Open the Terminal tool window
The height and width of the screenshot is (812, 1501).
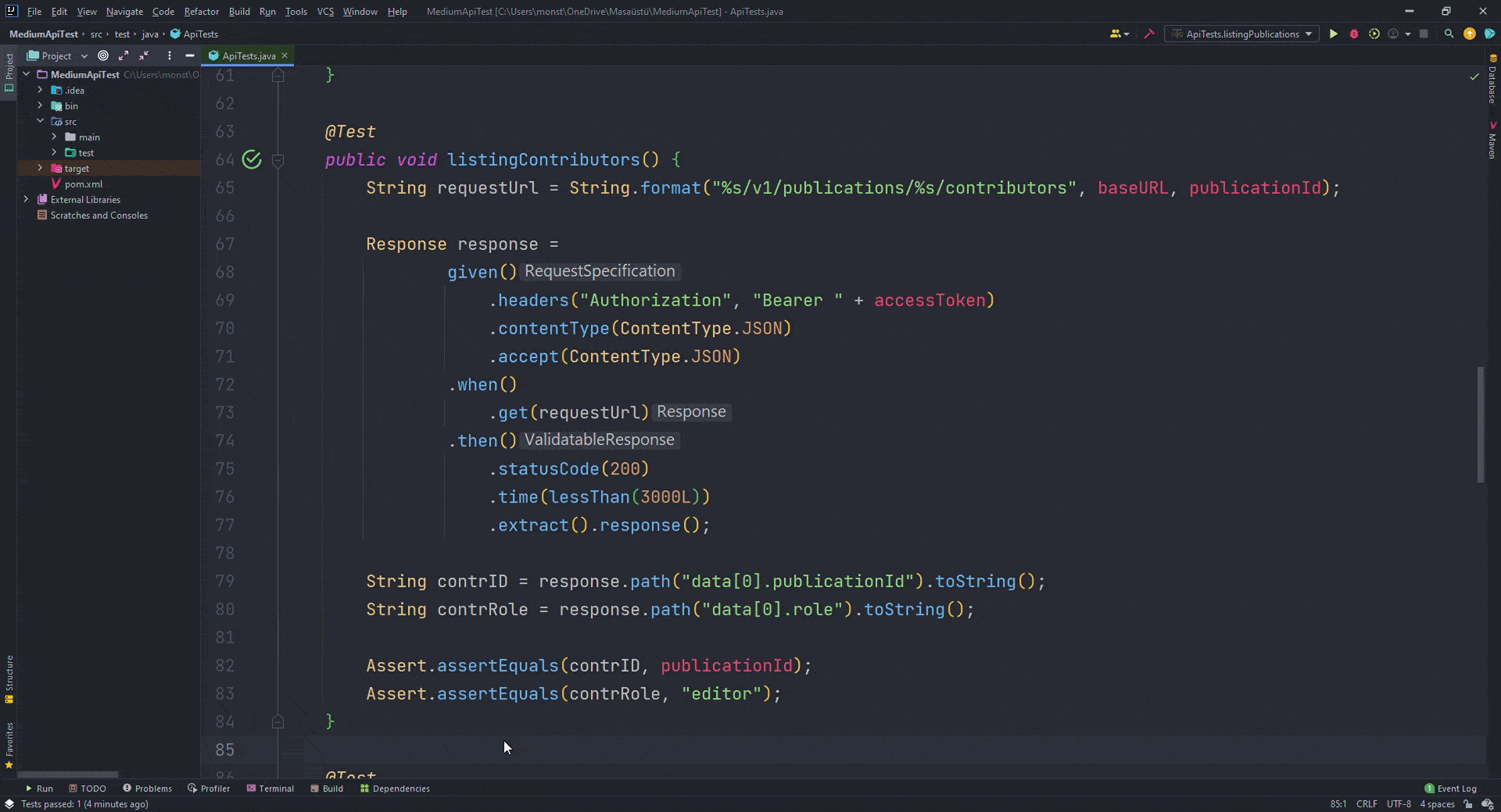click(270, 789)
